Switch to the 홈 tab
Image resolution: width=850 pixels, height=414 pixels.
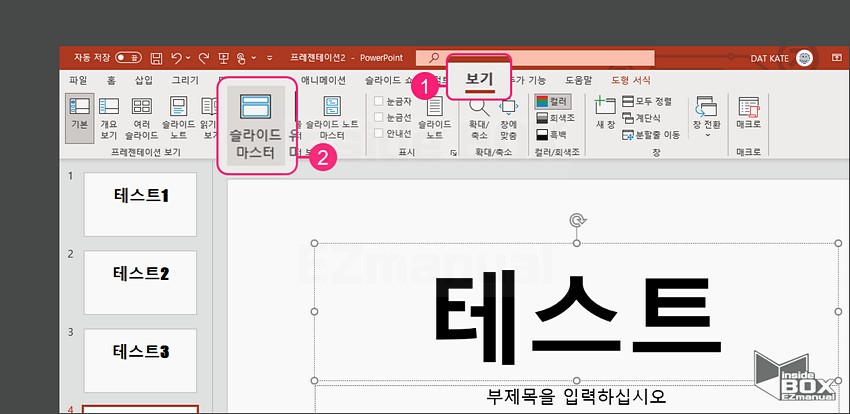click(111, 80)
